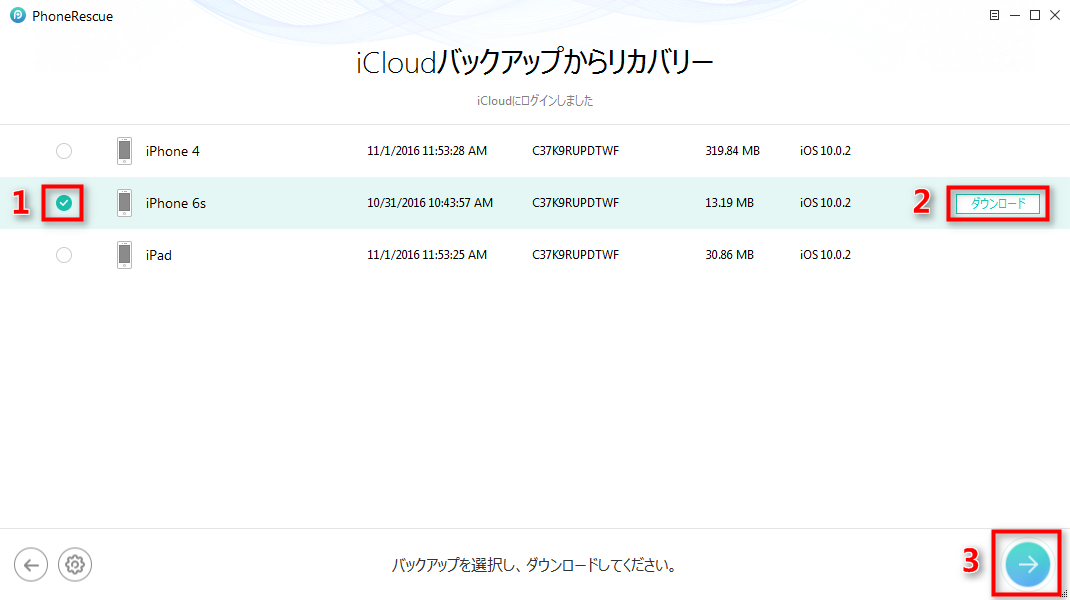
Task: Close the PhoneRescue window
Action: 1055,15
